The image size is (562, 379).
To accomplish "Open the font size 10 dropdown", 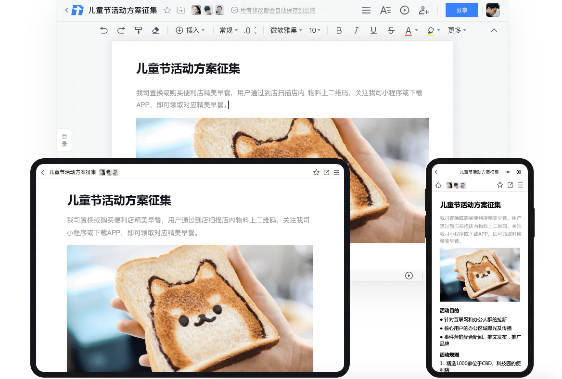I will pos(314,30).
